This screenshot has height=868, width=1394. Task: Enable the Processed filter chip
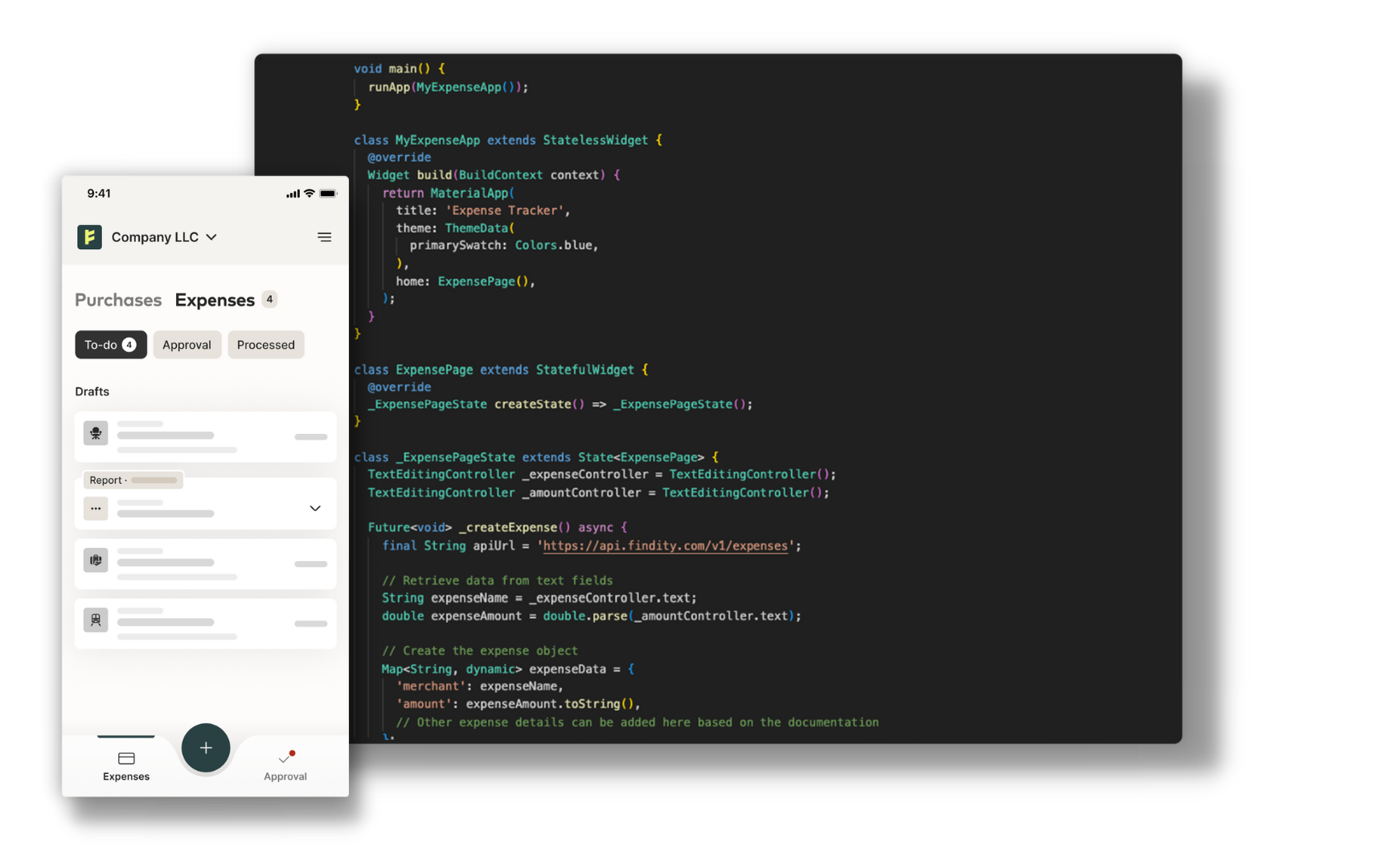(x=265, y=344)
